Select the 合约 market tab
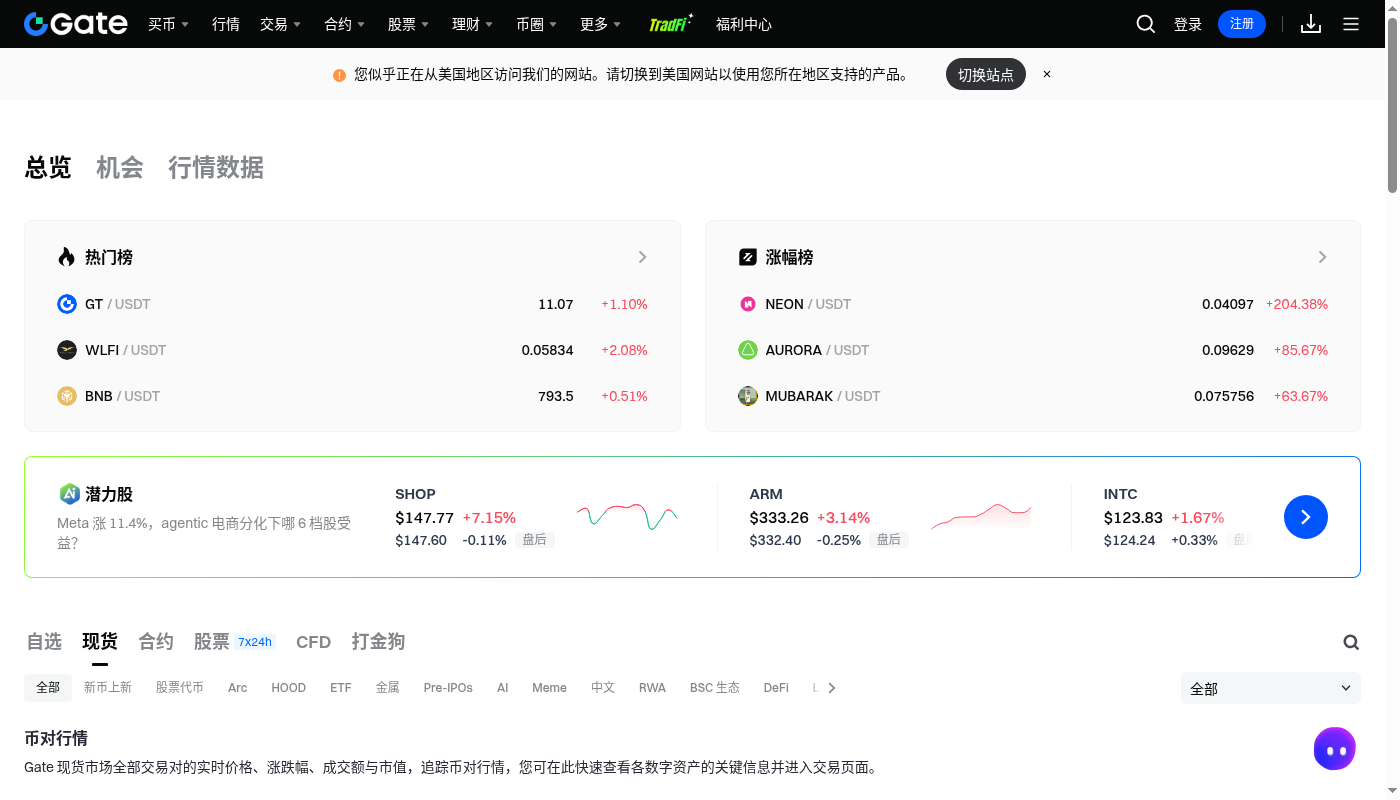Image resolution: width=1400 pixels, height=800 pixels. coord(156,642)
